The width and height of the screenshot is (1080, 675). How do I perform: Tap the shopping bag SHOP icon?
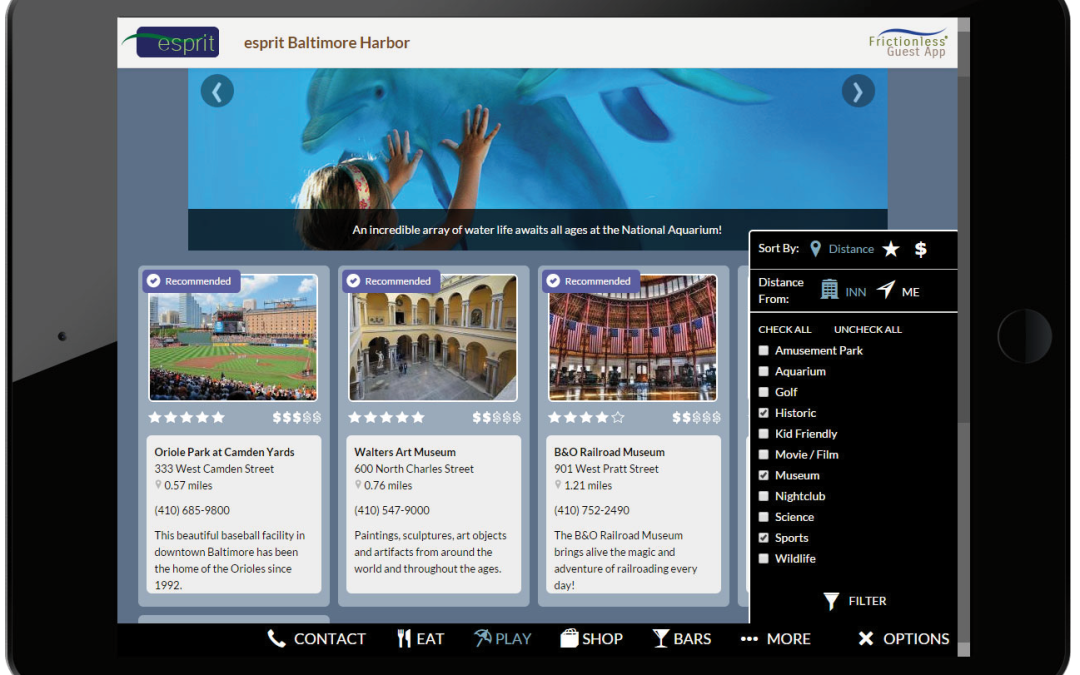[569, 638]
